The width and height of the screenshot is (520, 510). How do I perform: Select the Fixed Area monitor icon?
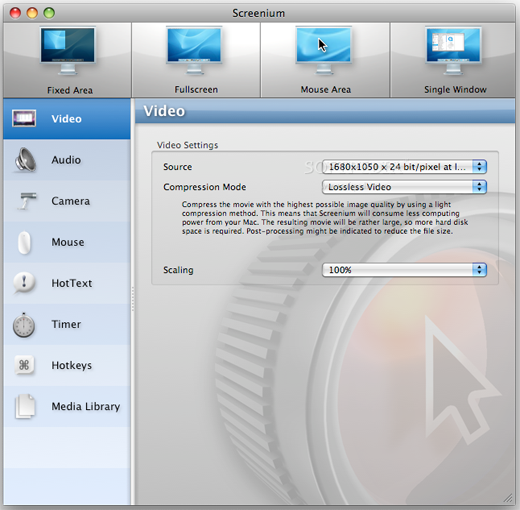68,50
